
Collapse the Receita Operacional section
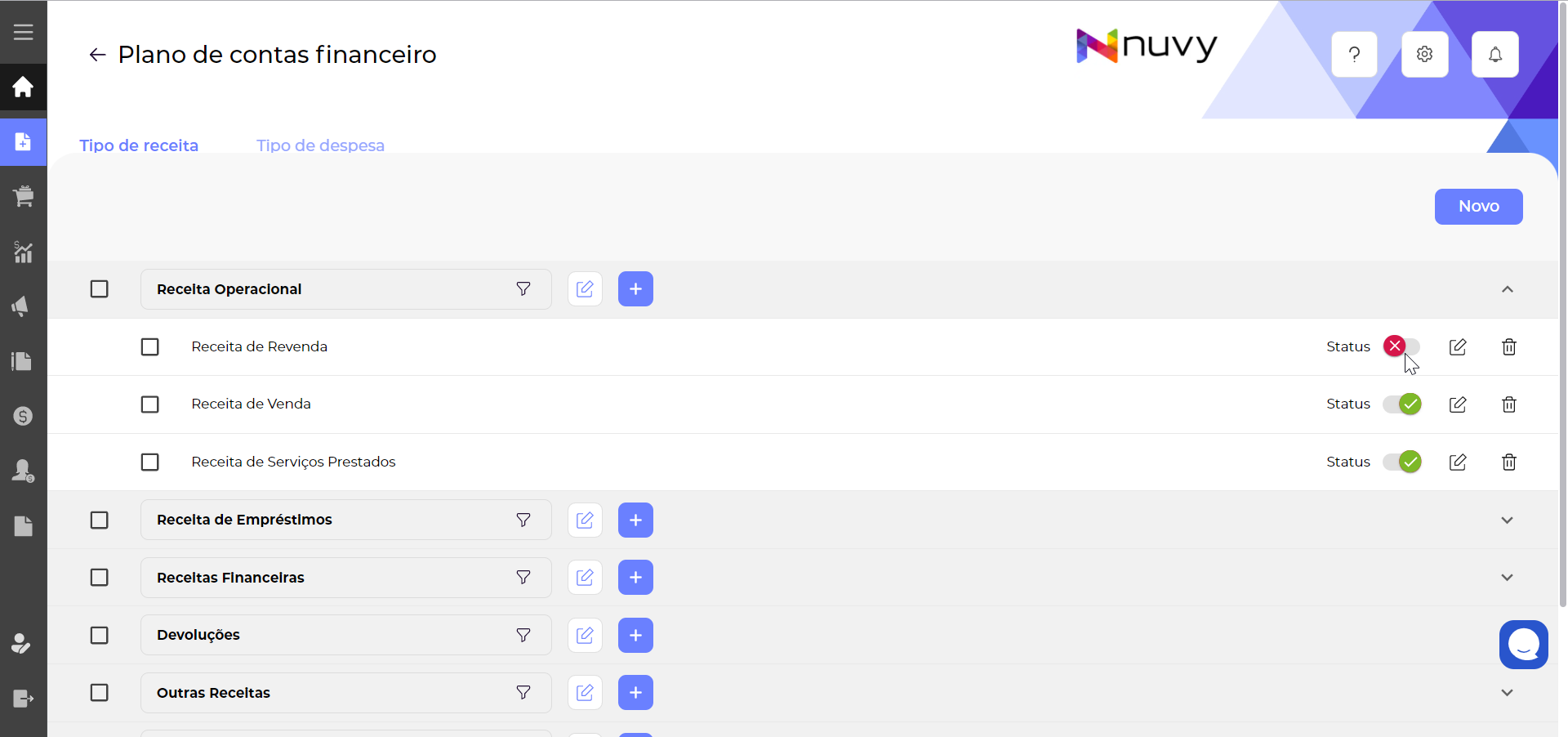[x=1507, y=289]
